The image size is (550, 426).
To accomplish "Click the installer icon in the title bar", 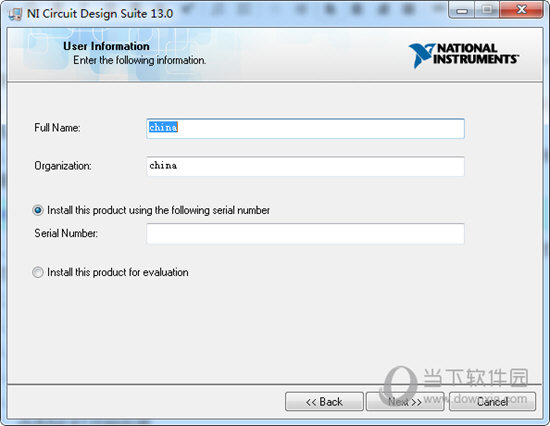I will click(x=15, y=14).
